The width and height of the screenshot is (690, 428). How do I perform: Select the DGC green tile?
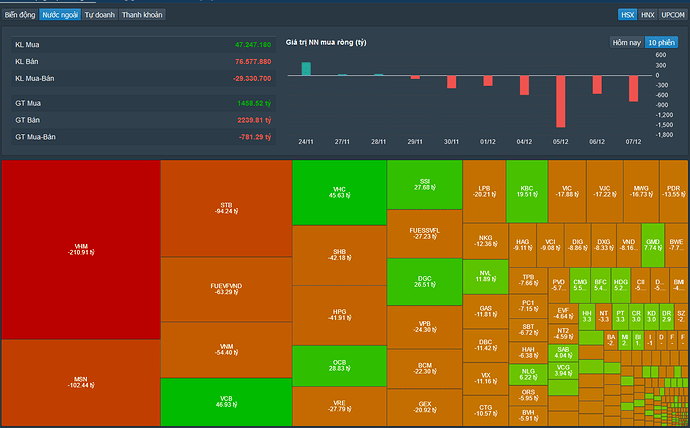click(x=425, y=282)
